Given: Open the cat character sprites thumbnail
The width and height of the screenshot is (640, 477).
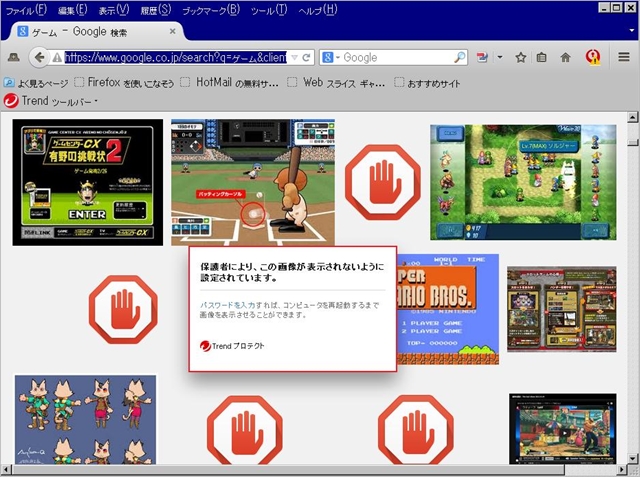Looking at the screenshot, I should pyautogui.click(x=85, y=419).
